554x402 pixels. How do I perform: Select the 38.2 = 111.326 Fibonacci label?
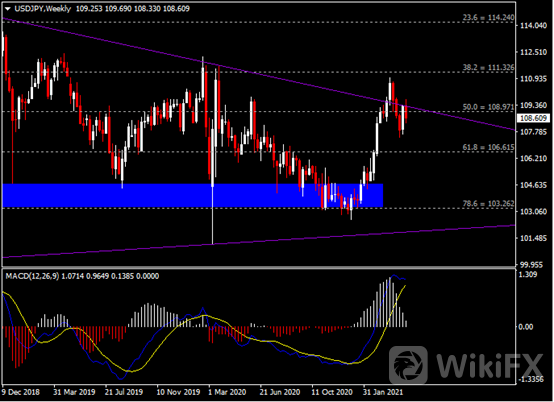click(x=488, y=67)
